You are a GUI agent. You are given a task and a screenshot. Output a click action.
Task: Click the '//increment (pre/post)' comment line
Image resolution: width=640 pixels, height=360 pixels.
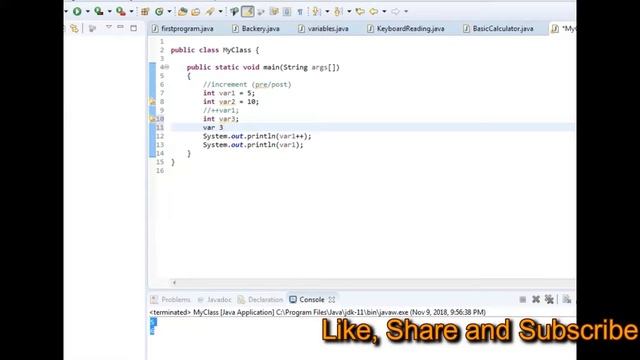[247, 84]
